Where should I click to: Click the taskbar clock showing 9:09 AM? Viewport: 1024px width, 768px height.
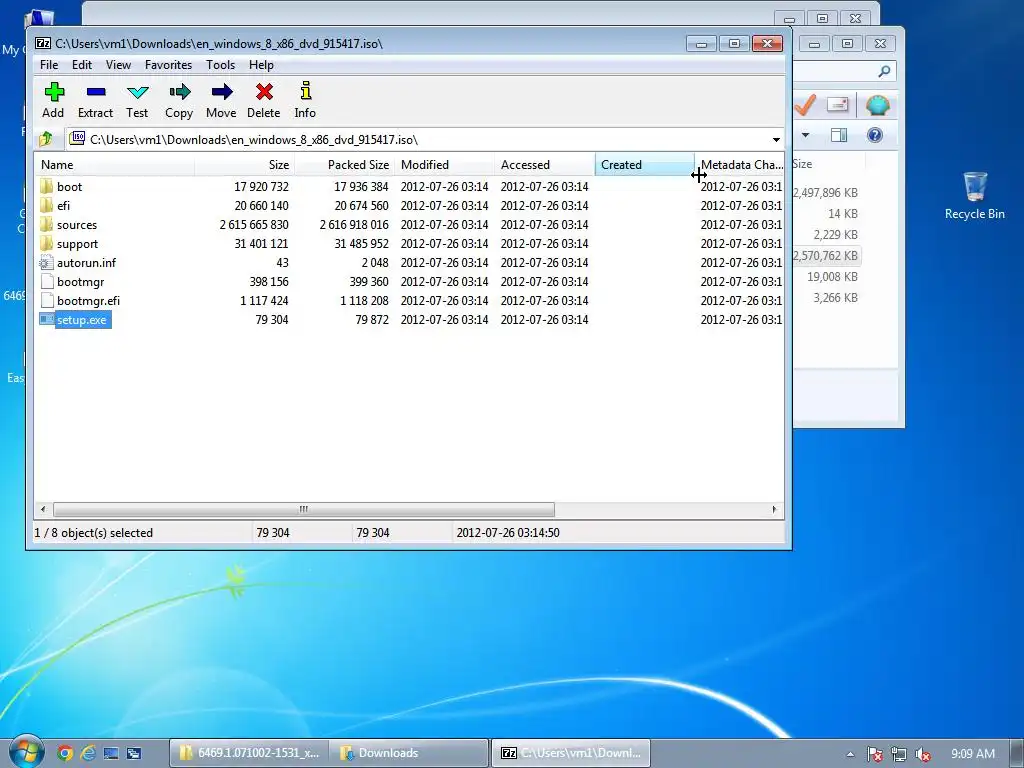pos(972,754)
